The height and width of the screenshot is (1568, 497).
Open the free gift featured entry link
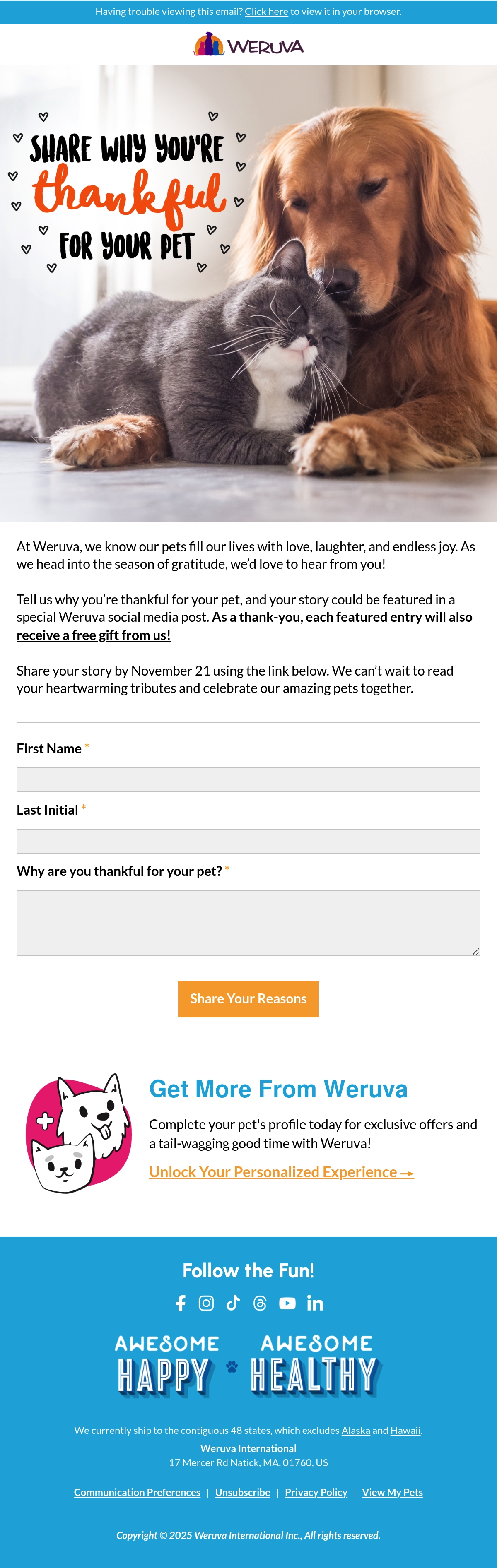244,626
